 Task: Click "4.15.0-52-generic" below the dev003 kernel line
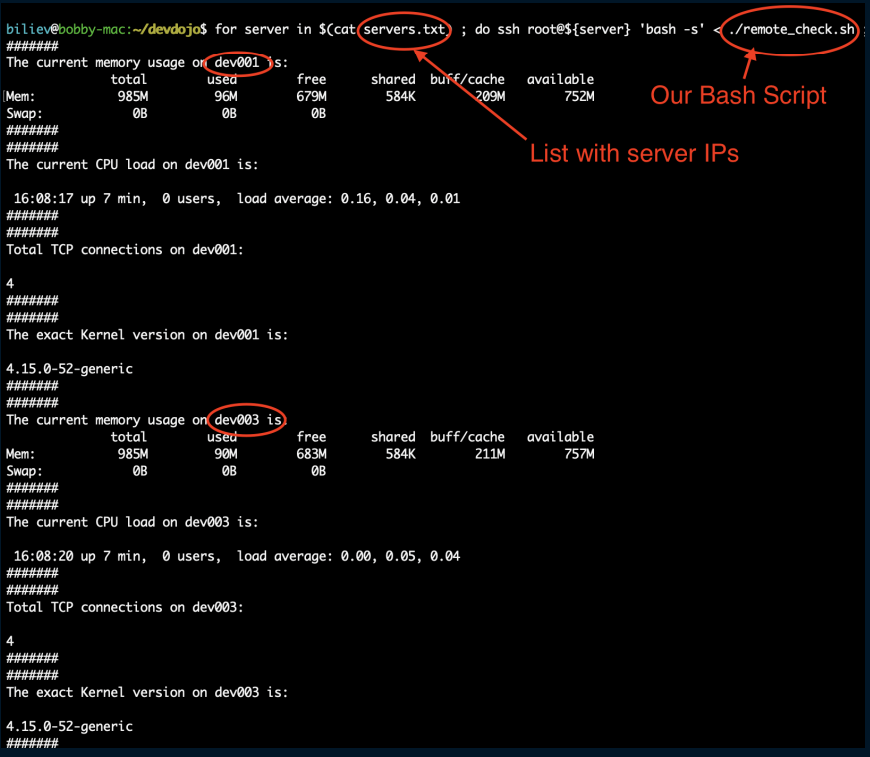click(x=69, y=726)
